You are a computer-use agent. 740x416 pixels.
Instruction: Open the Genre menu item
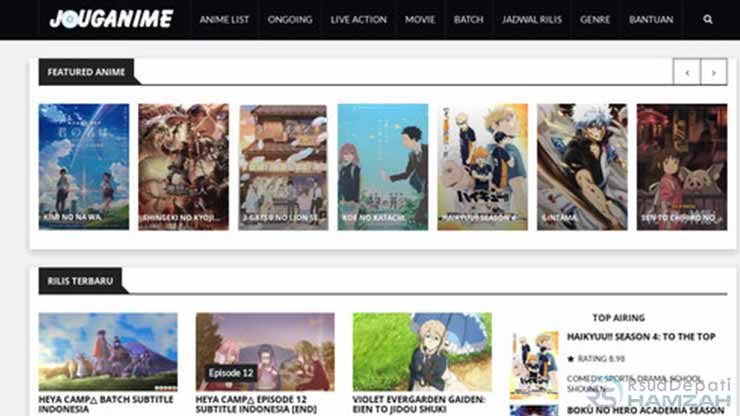595,19
